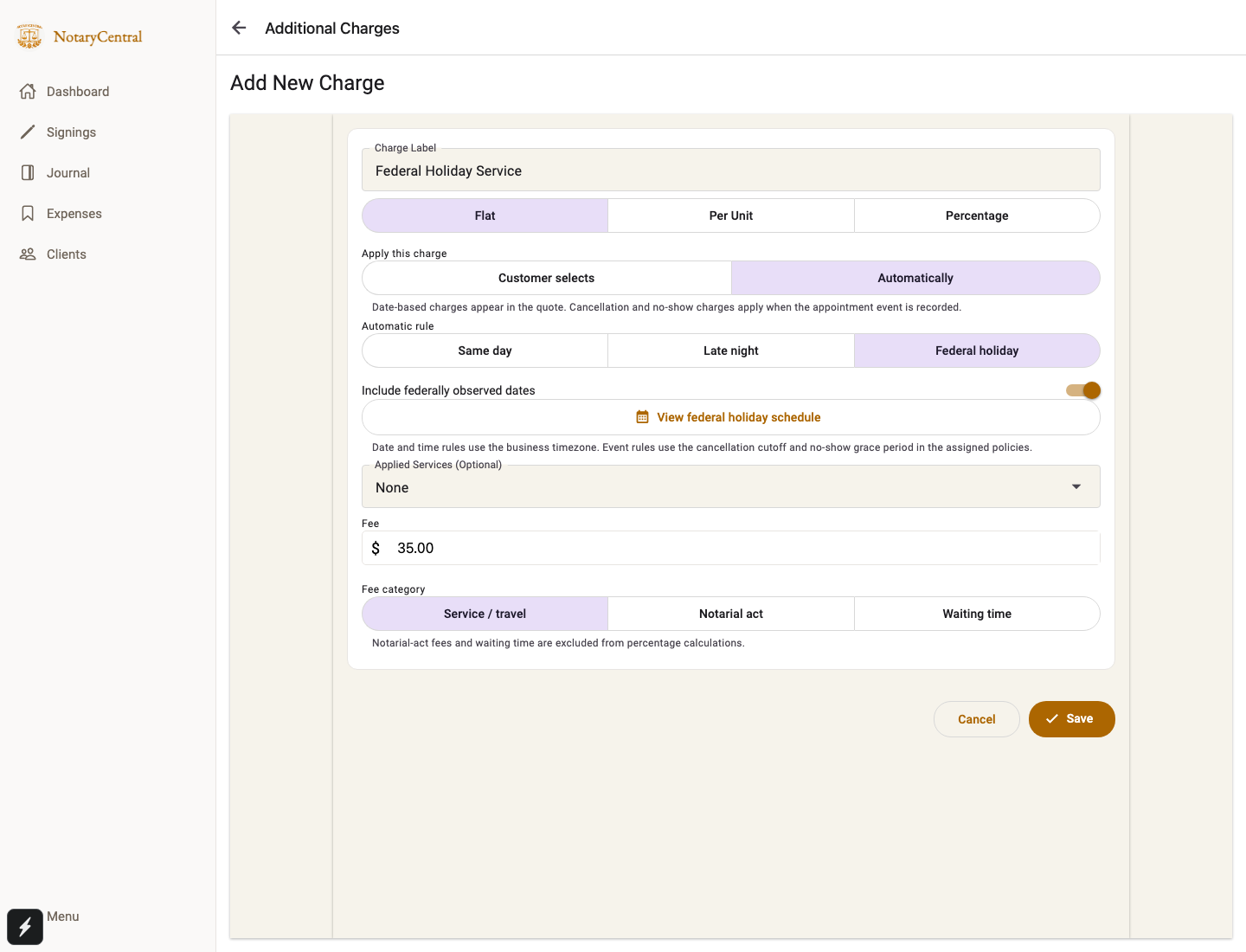Choose Notarial act fee category
1246x952 pixels.
pyautogui.click(x=731, y=614)
